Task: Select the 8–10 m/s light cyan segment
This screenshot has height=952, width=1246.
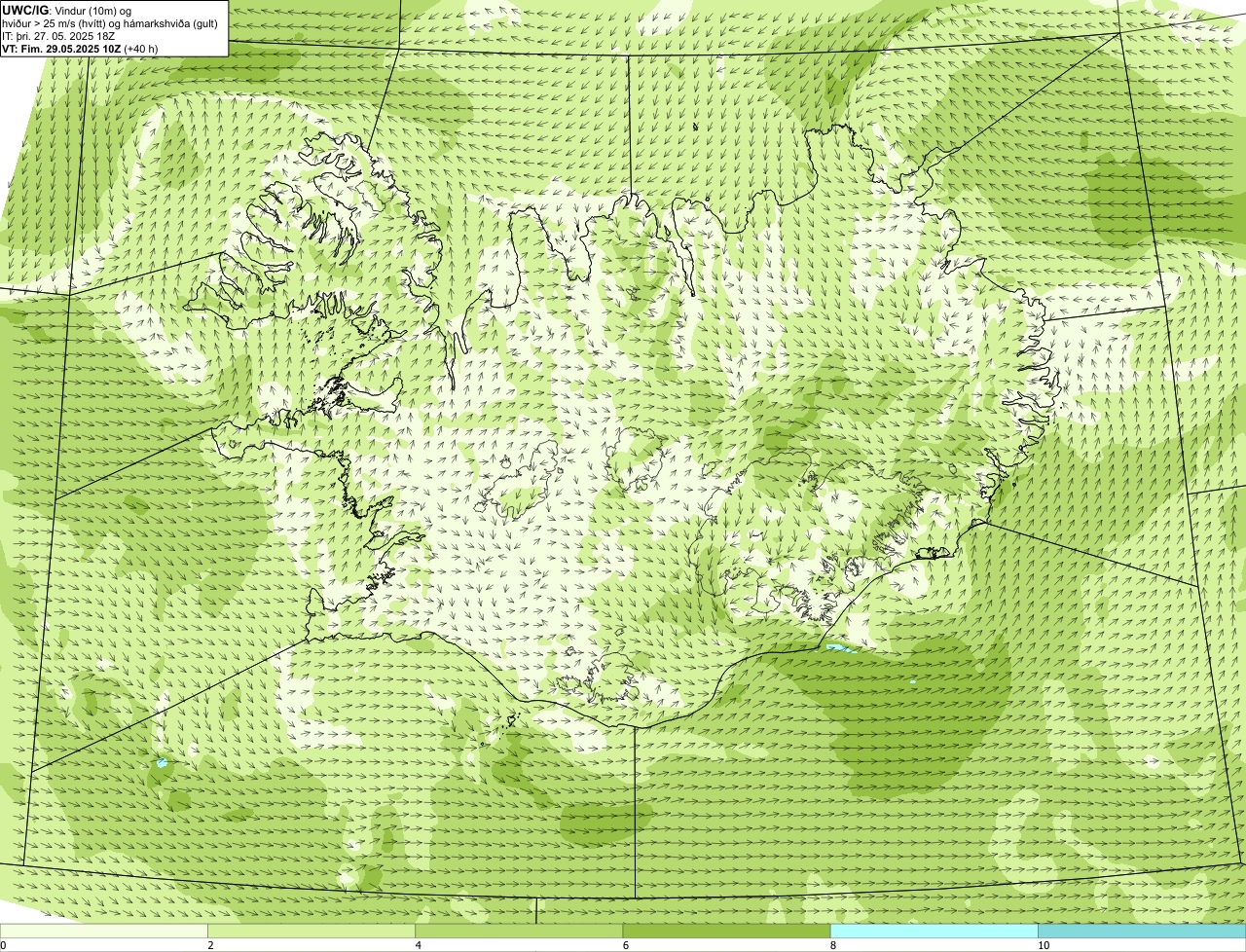Action: pos(934,932)
